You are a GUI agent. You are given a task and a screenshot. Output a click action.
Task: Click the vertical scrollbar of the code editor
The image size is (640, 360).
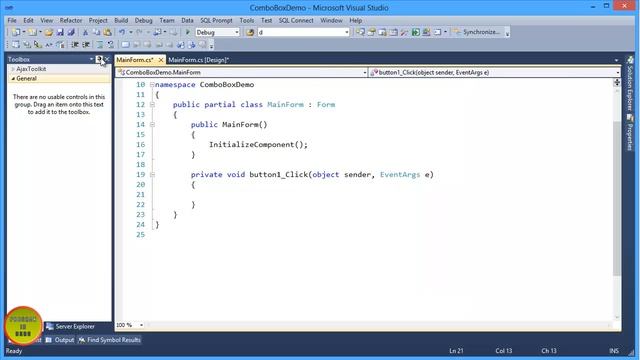point(617,198)
